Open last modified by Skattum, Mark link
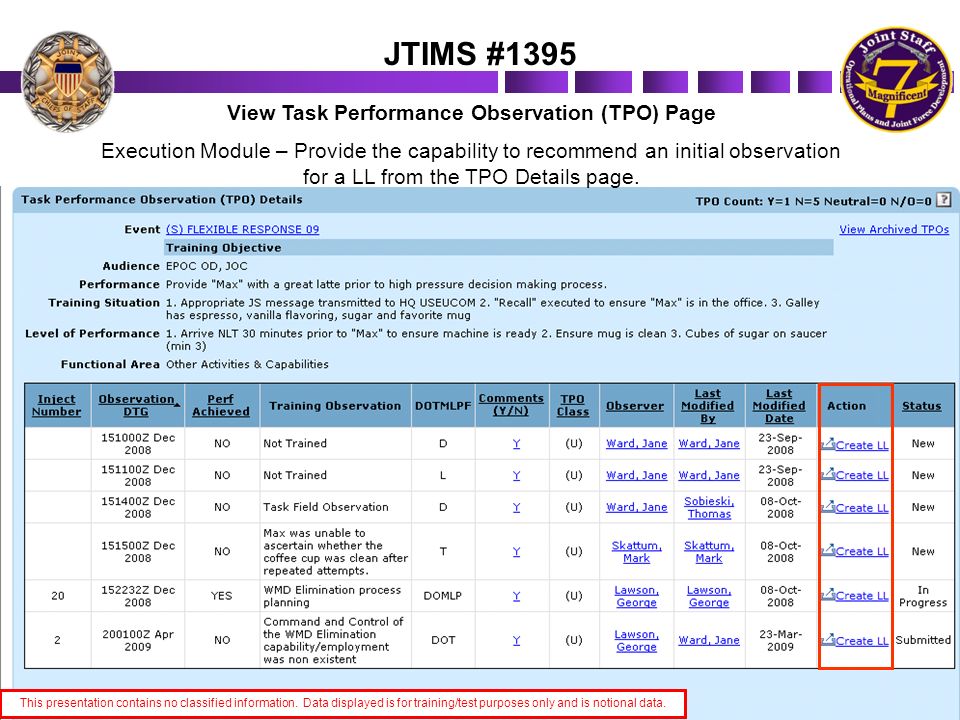 pos(708,552)
